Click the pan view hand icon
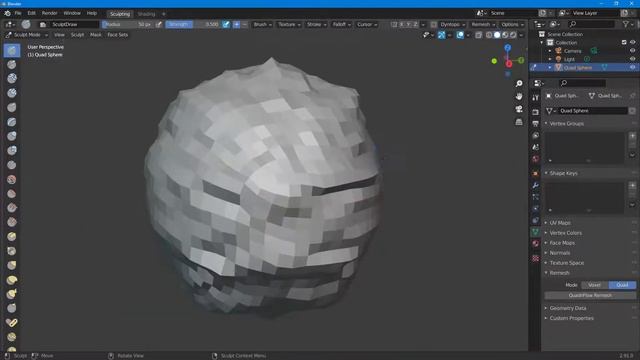Screen dimensions: 640x360 click(x=519, y=96)
